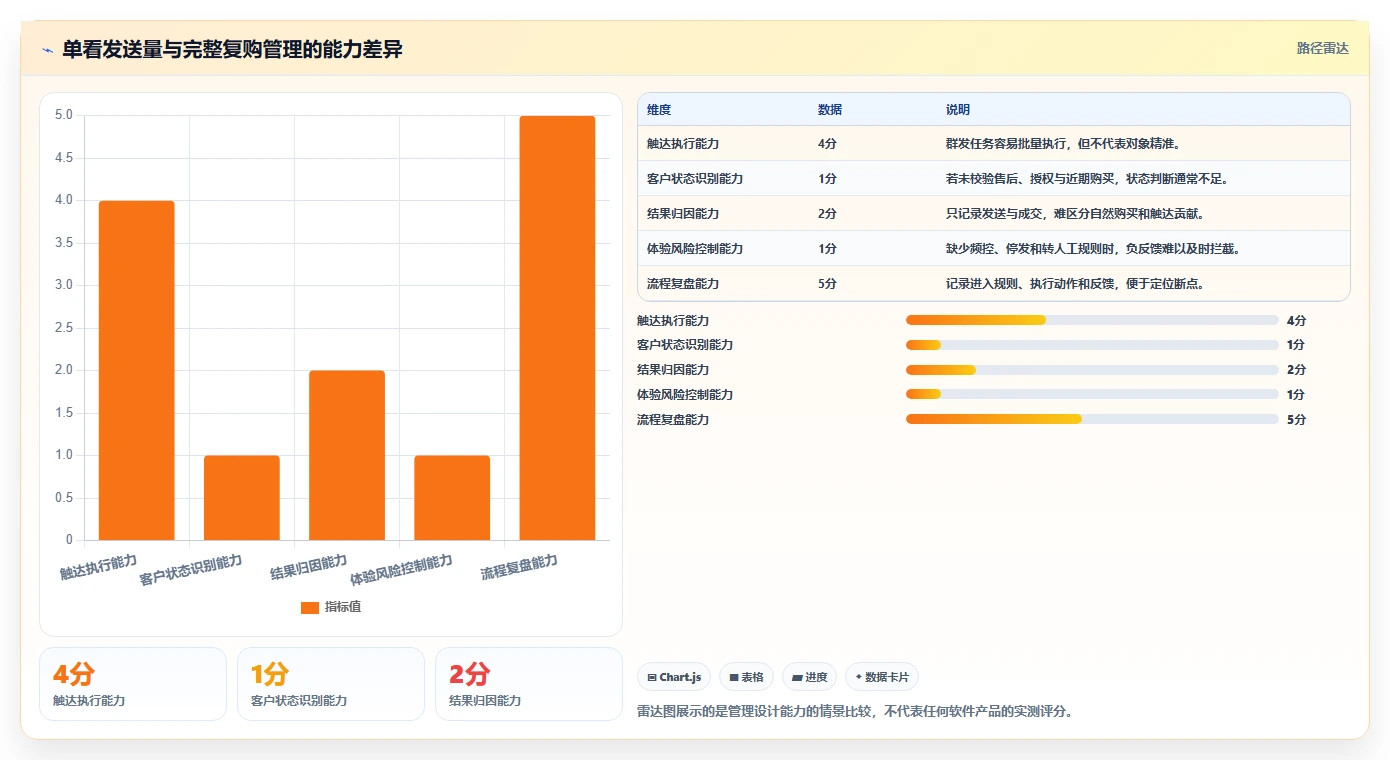Select the 进度 tag chip

tap(810, 677)
